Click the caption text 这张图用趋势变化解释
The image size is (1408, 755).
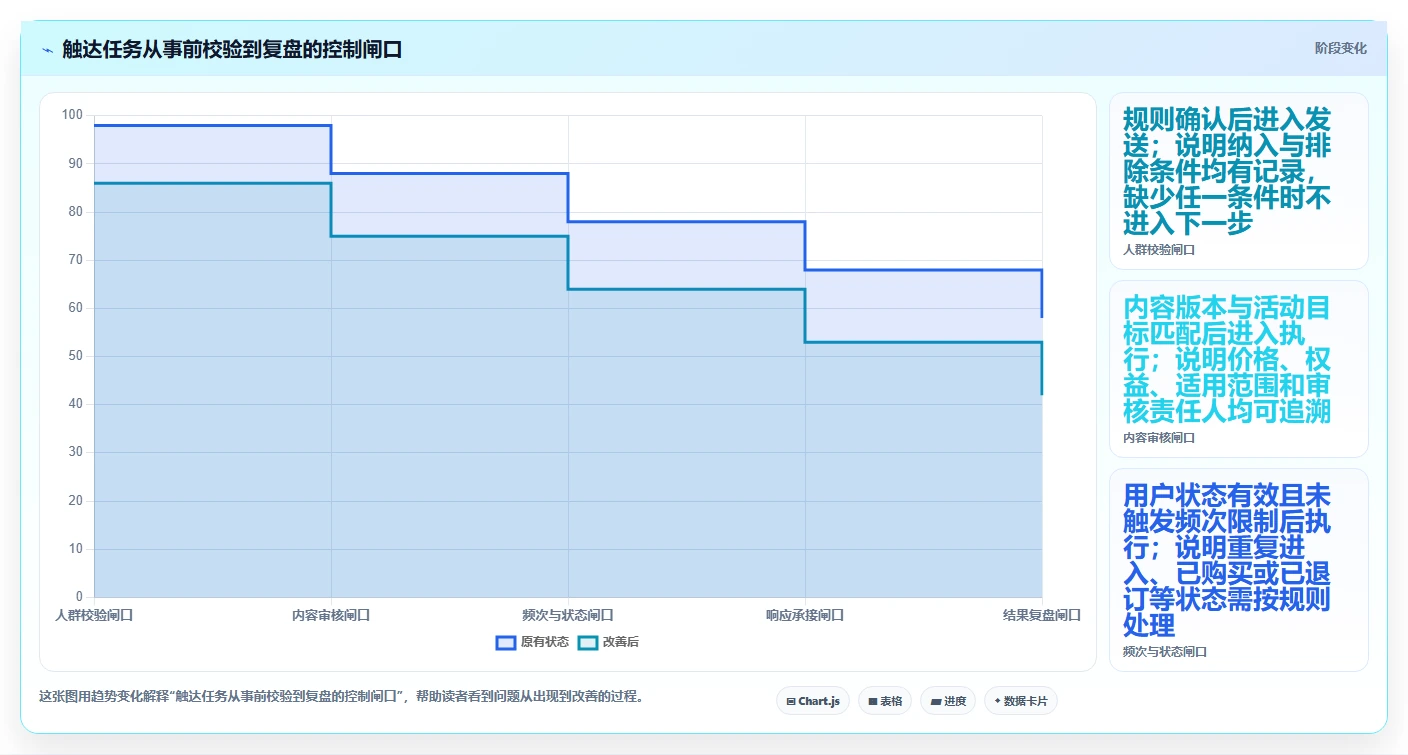pos(104,696)
